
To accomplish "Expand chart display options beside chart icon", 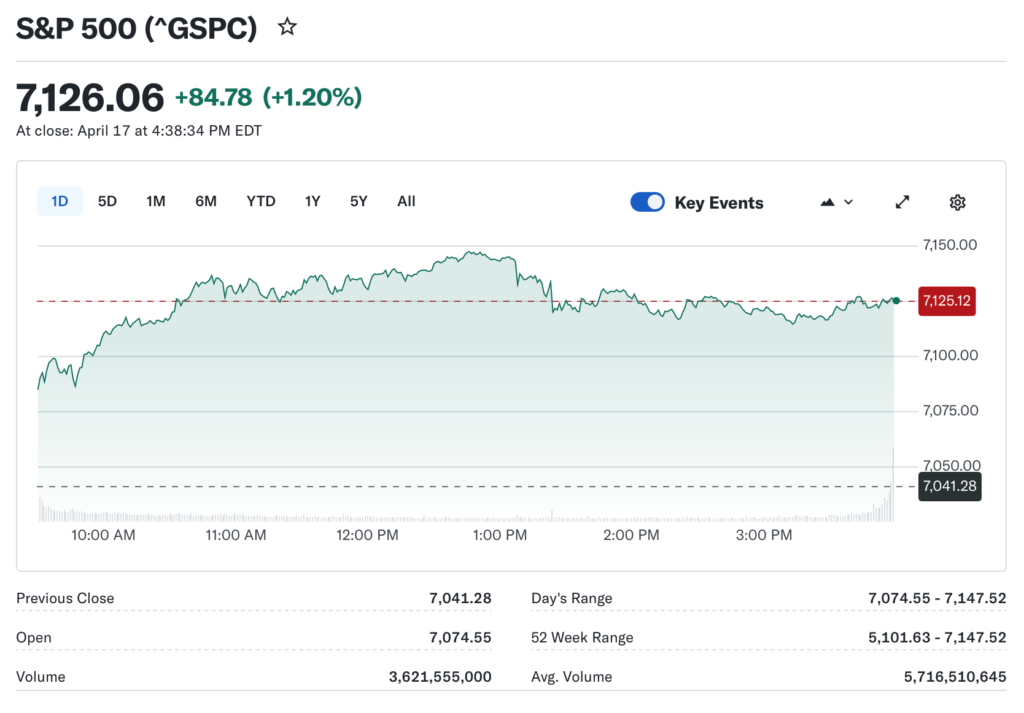I will tap(848, 202).
